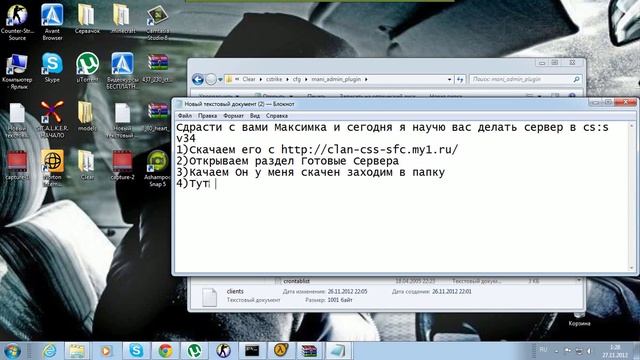This screenshot has width=640, height=360.
Task: Expand the chevron after cstrike breadcrumb
Action: (287, 79)
